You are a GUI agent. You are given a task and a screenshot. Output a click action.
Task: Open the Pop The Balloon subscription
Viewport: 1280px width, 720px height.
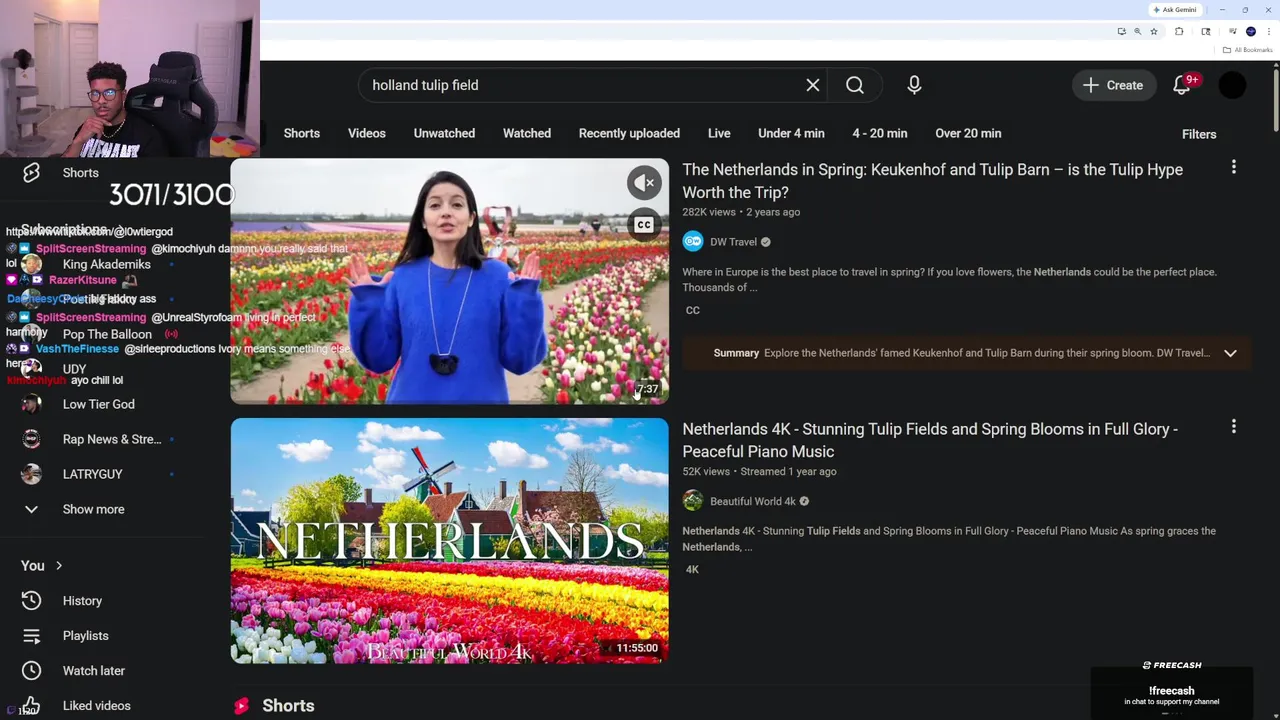[107, 334]
